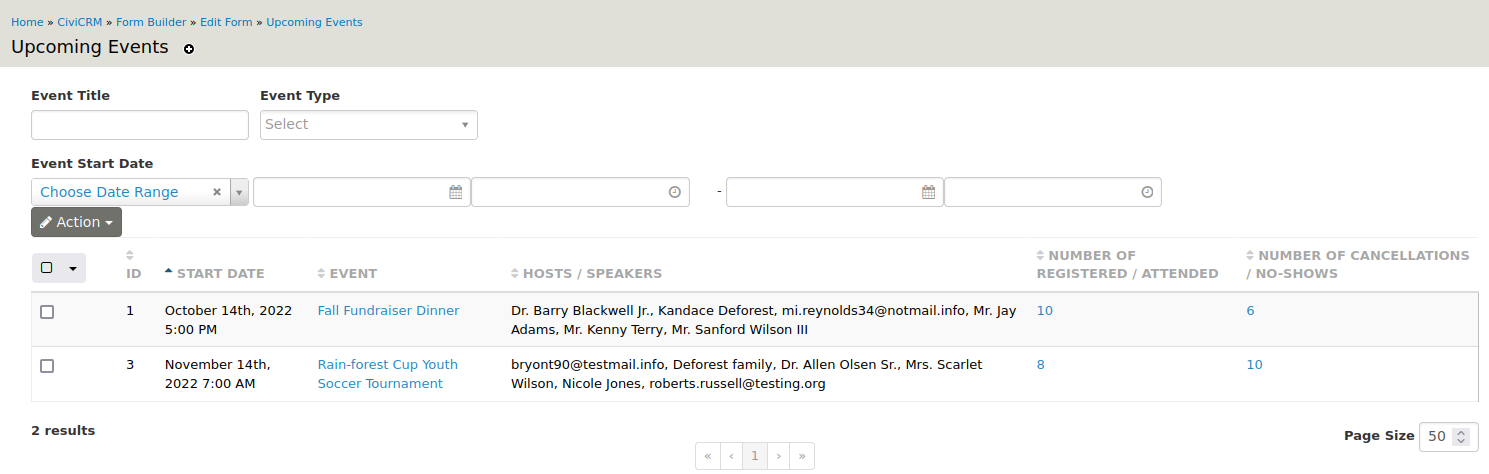
Task: Open clock picker for end time
Action: pyautogui.click(x=1147, y=192)
